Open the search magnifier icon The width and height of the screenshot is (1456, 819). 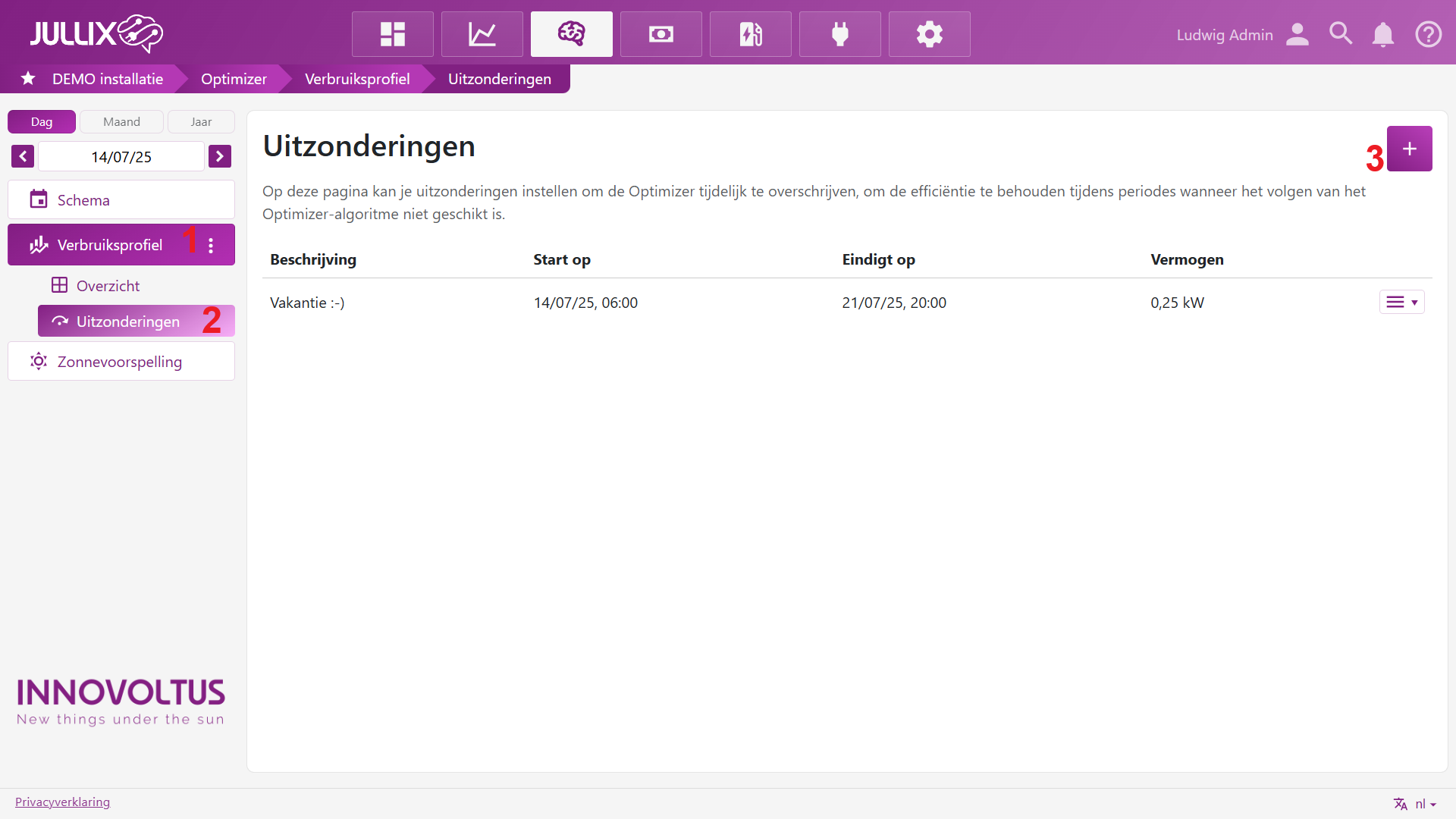click(1340, 34)
